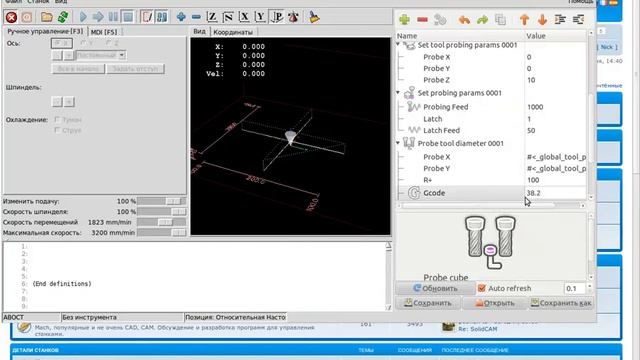The height and width of the screenshot is (360, 640).
Task: Switch preview to rotated Z view
Action: click(x=228, y=17)
